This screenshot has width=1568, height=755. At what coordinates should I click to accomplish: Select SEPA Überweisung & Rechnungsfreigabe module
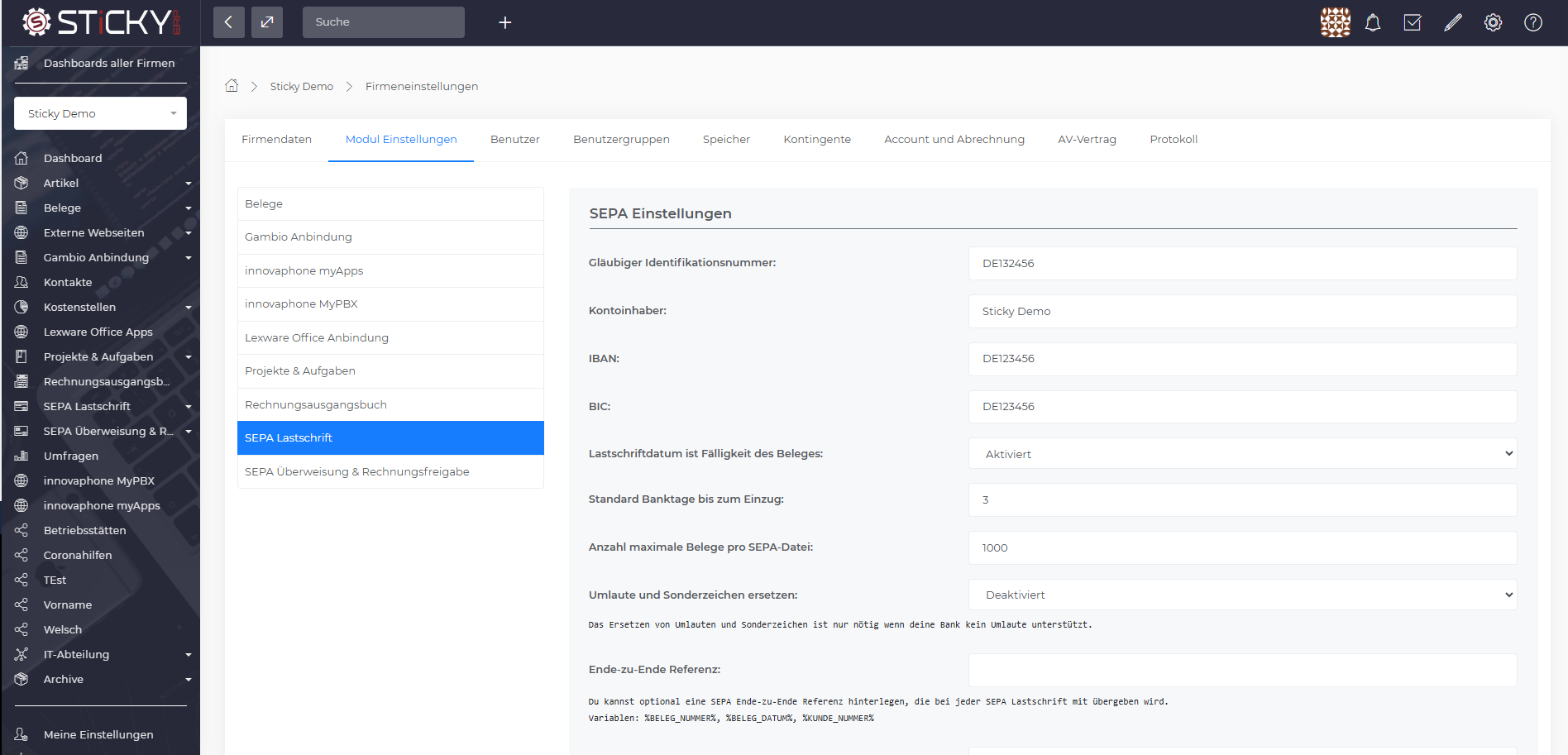pos(390,471)
